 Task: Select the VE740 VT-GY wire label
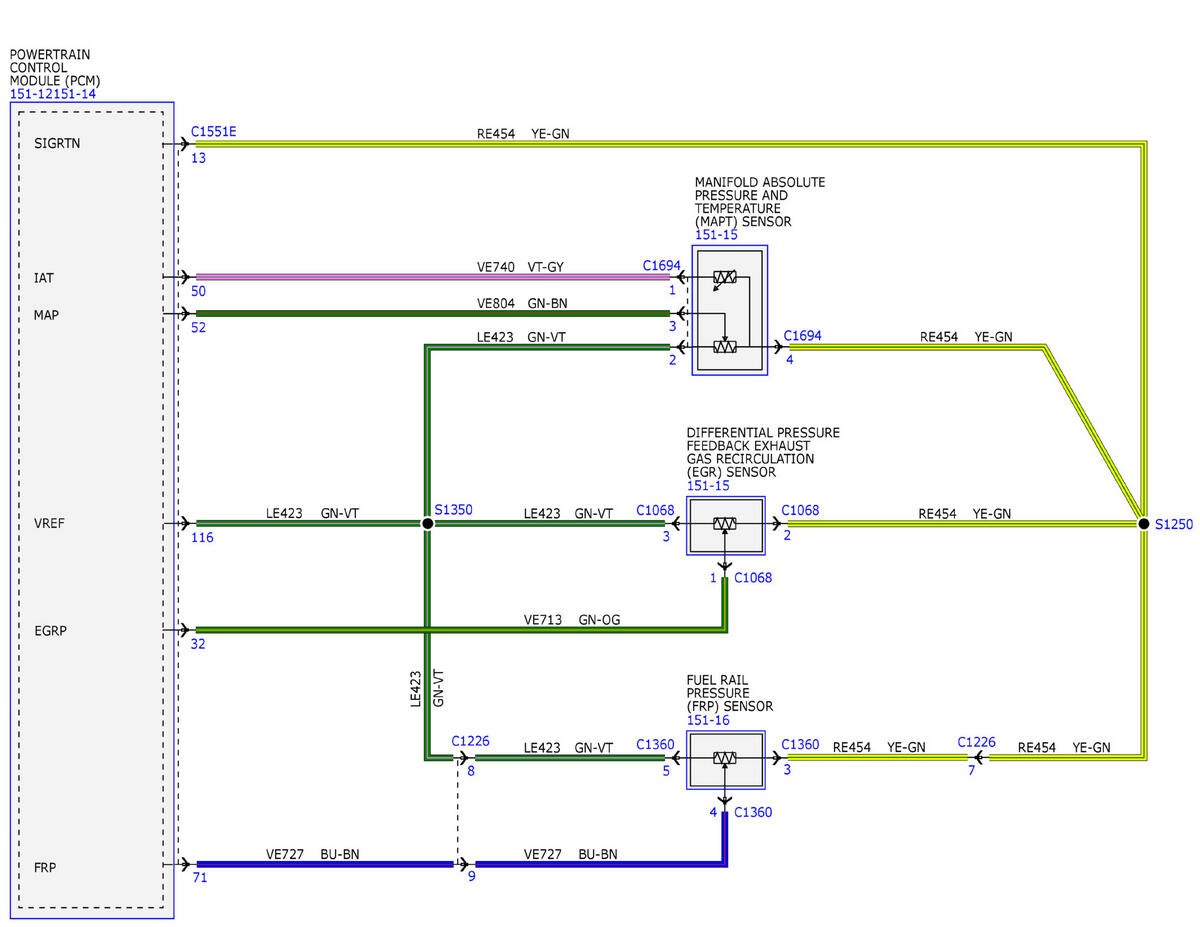point(523,267)
